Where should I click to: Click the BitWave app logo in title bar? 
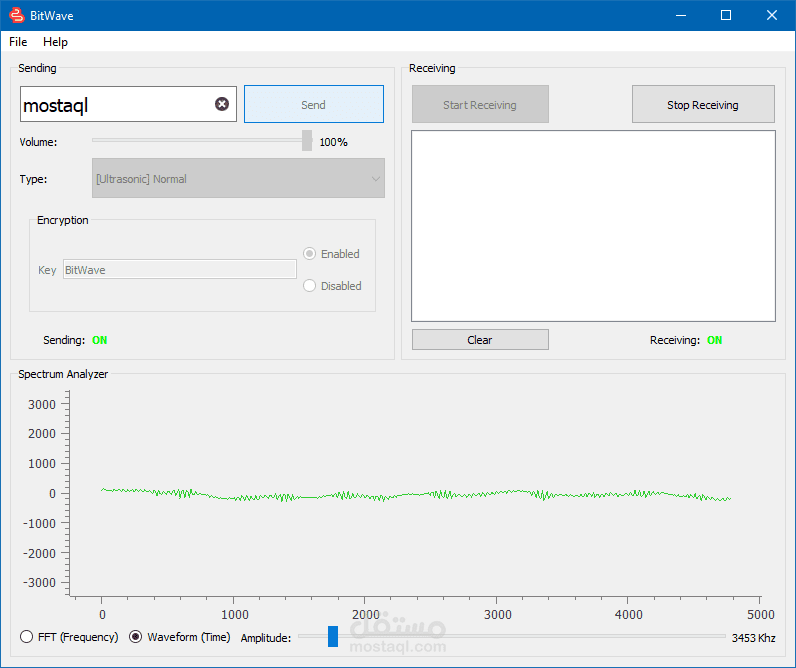17,15
